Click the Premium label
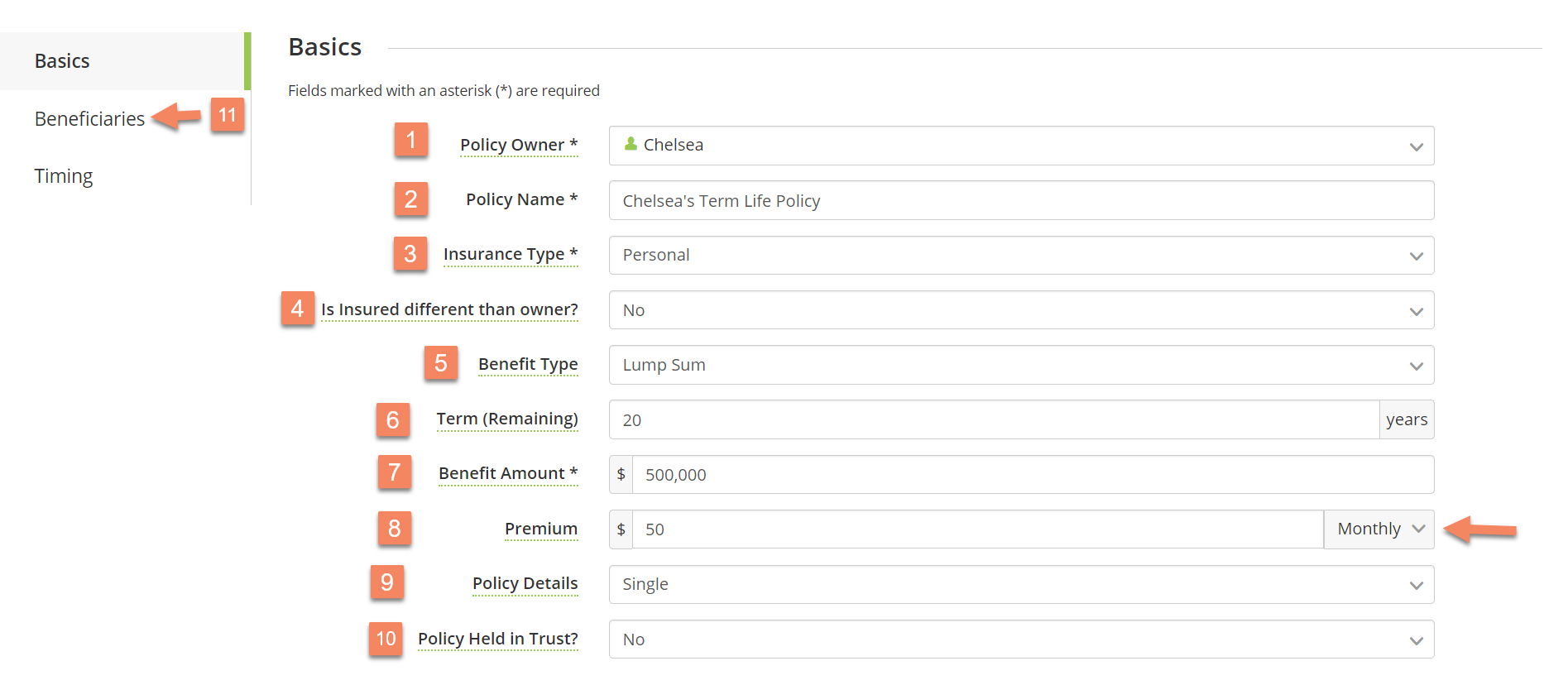The height and width of the screenshot is (685, 1568). pos(541,529)
